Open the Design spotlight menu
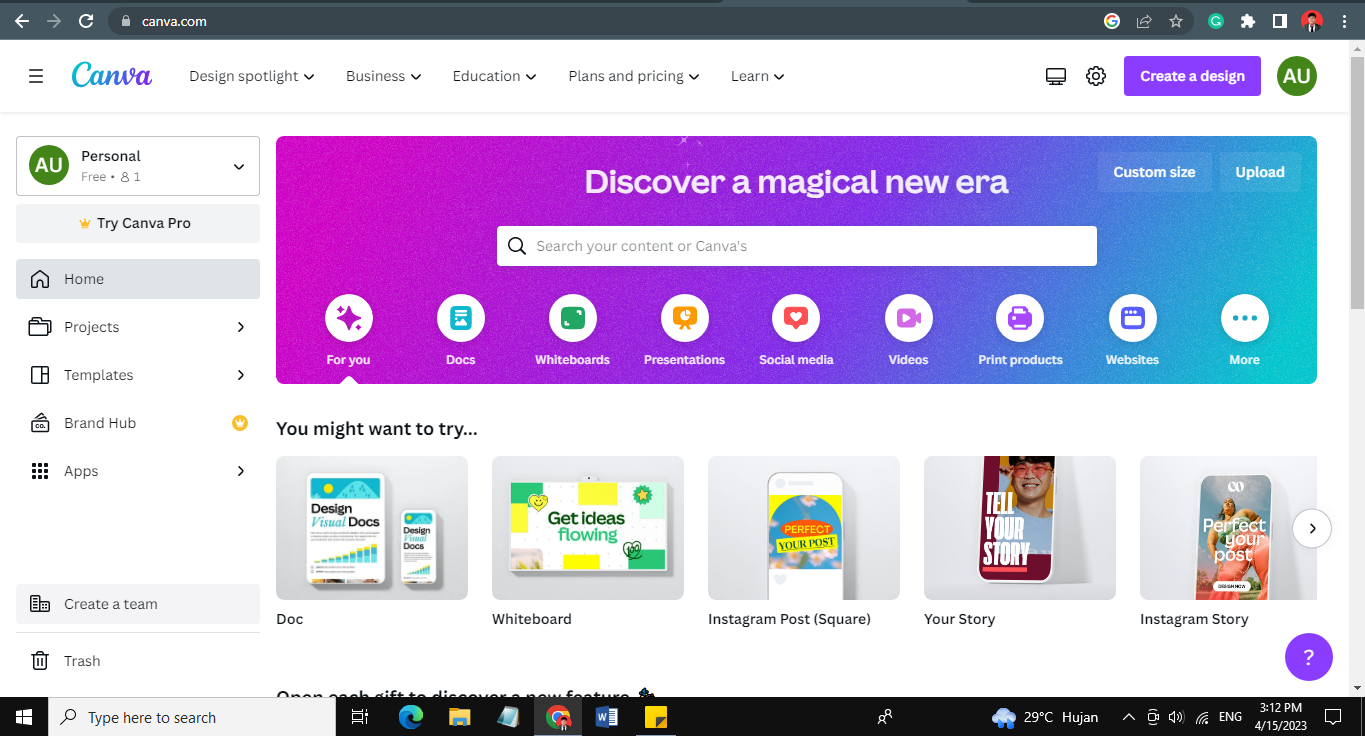1365x736 pixels. 251,75
